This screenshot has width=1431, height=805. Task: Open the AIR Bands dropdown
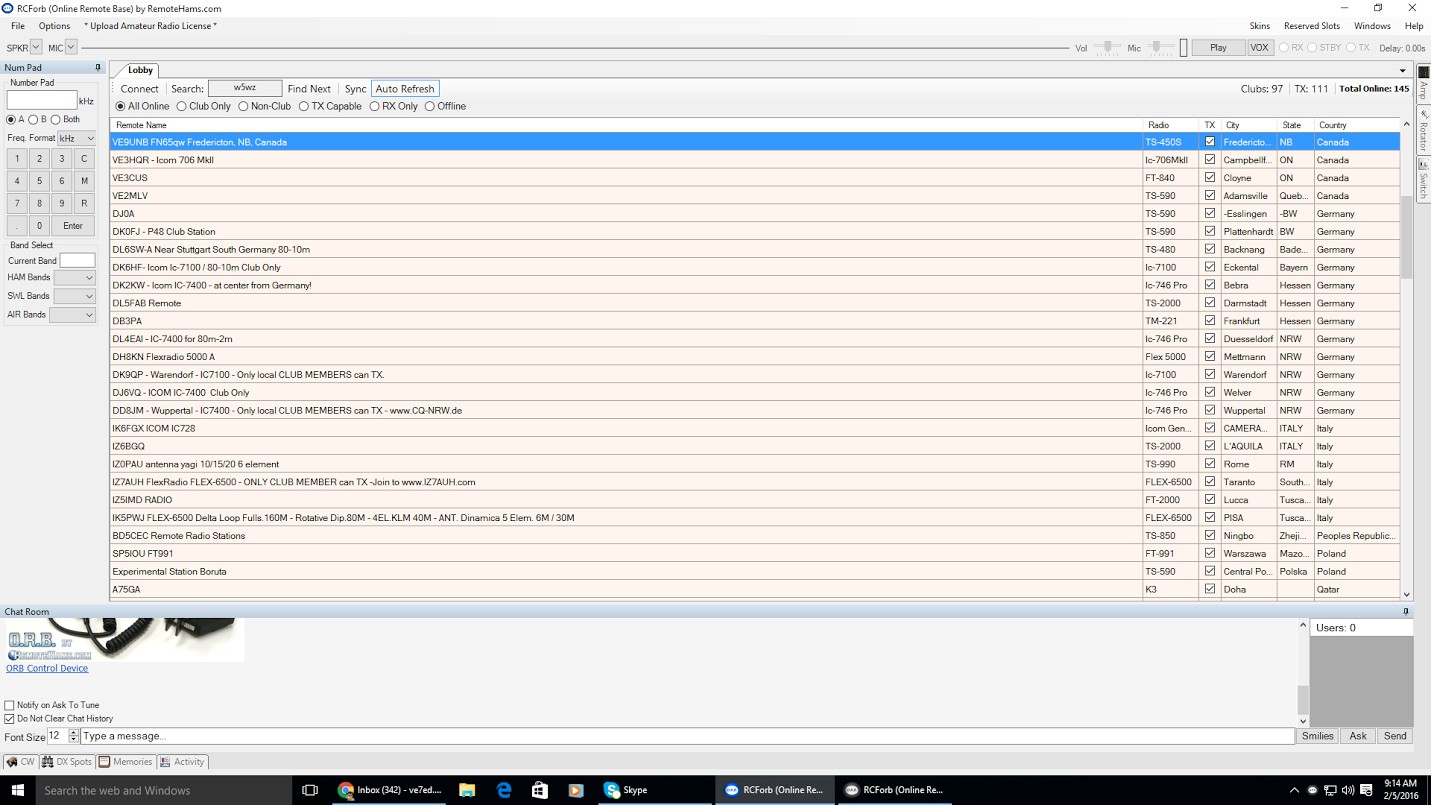point(72,314)
